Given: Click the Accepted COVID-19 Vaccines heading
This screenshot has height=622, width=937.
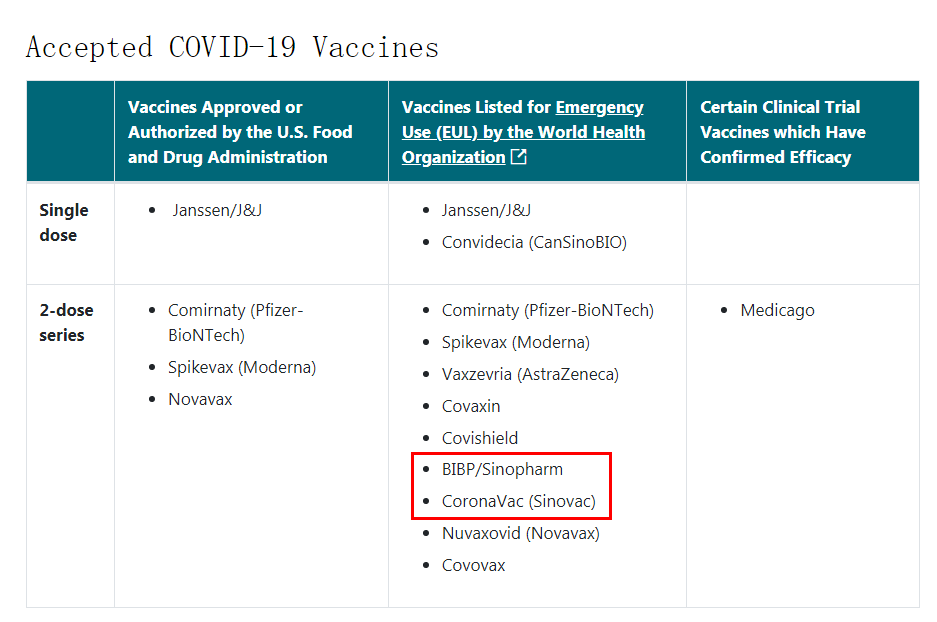Looking at the screenshot, I should [232, 48].
